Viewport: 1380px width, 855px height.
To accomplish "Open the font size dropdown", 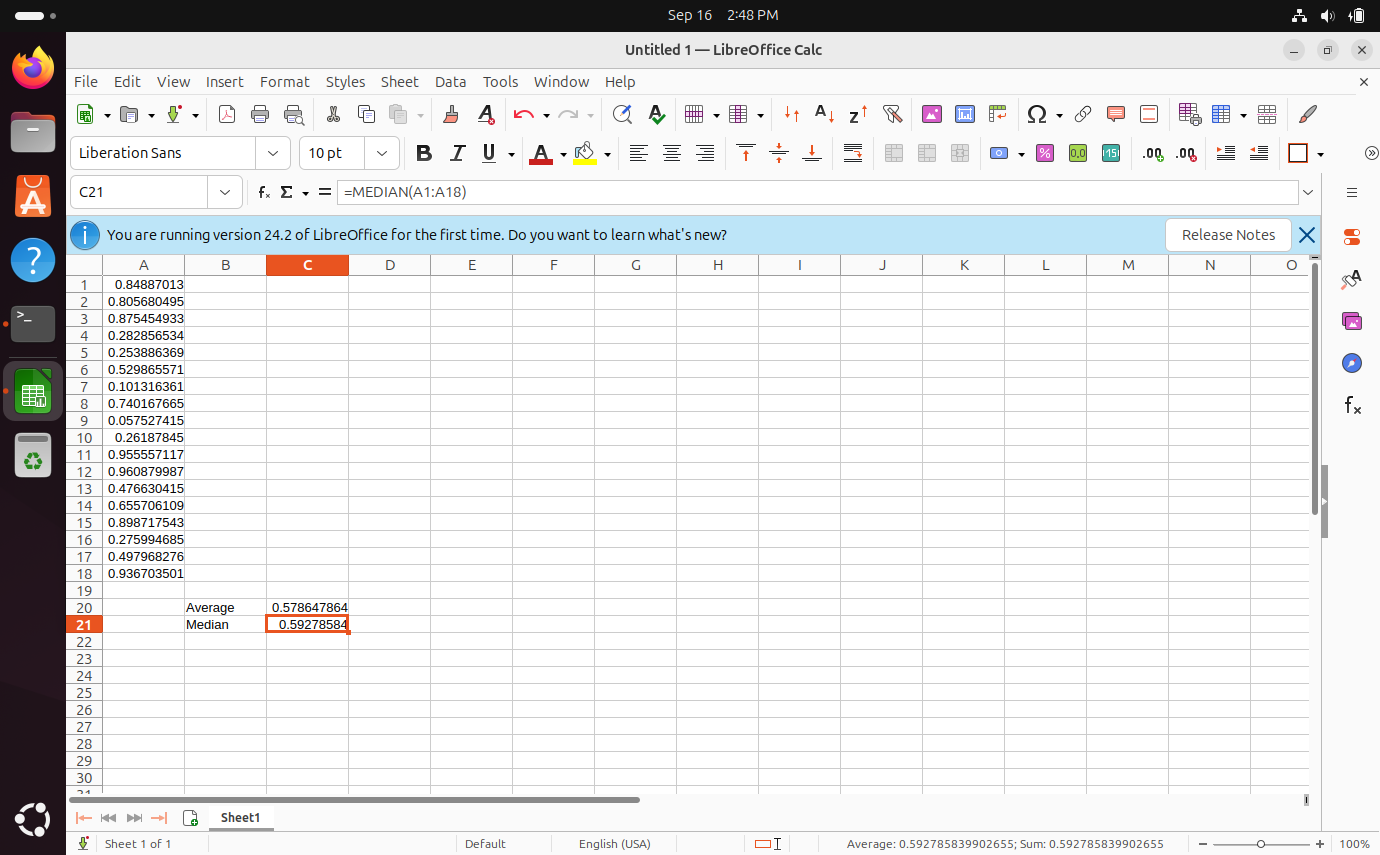I will pyautogui.click(x=381, y=153).
